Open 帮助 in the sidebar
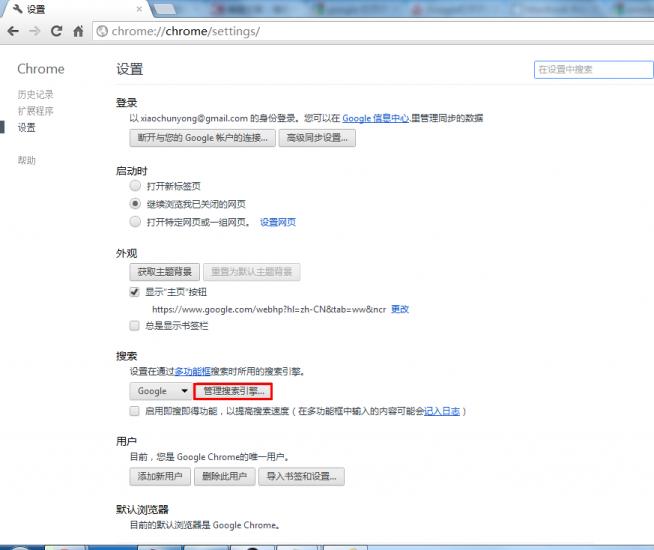The width and height of the screenshot is (654, 550). tap(27, 160)
